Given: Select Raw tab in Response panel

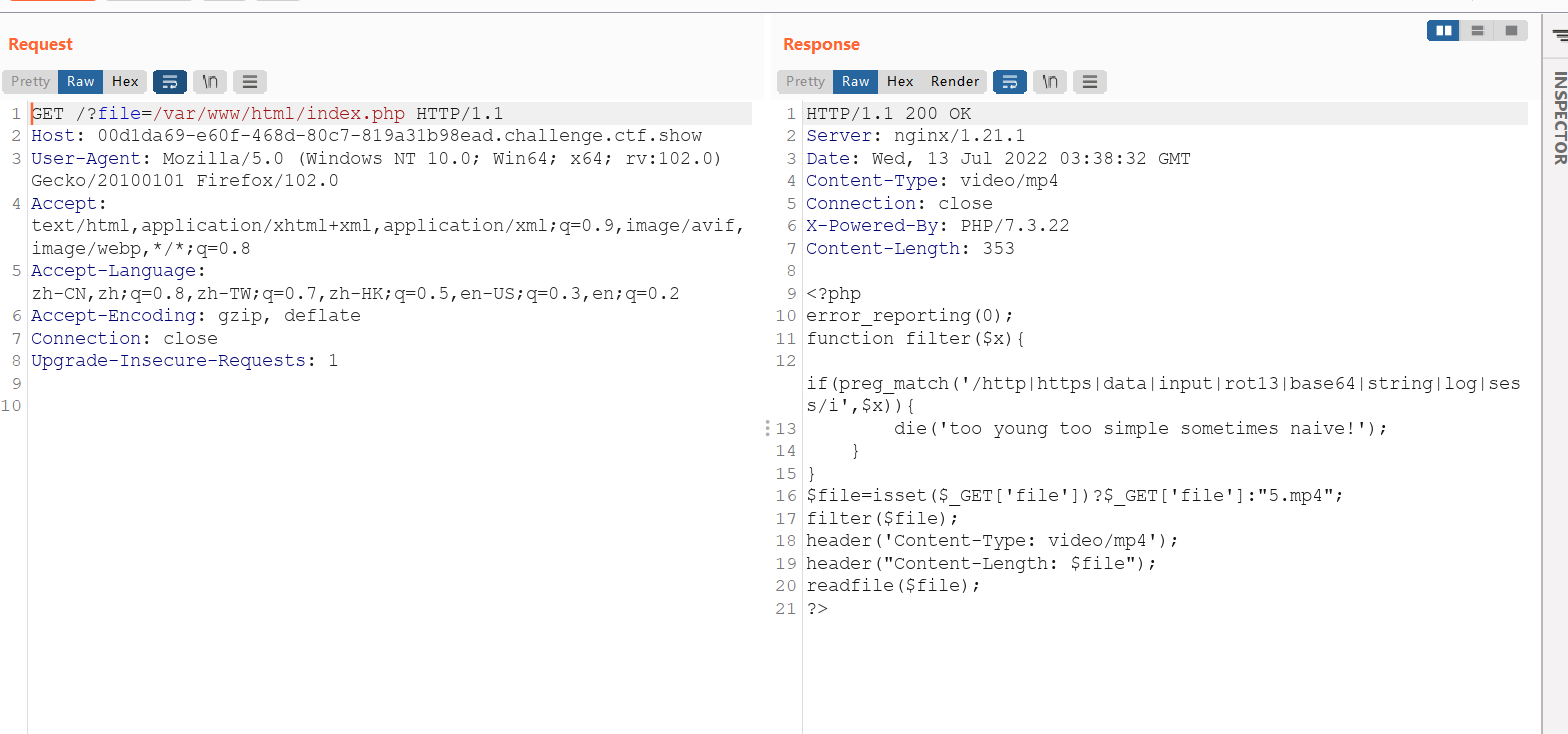Looking at the screenshot, I should point(856,82).
